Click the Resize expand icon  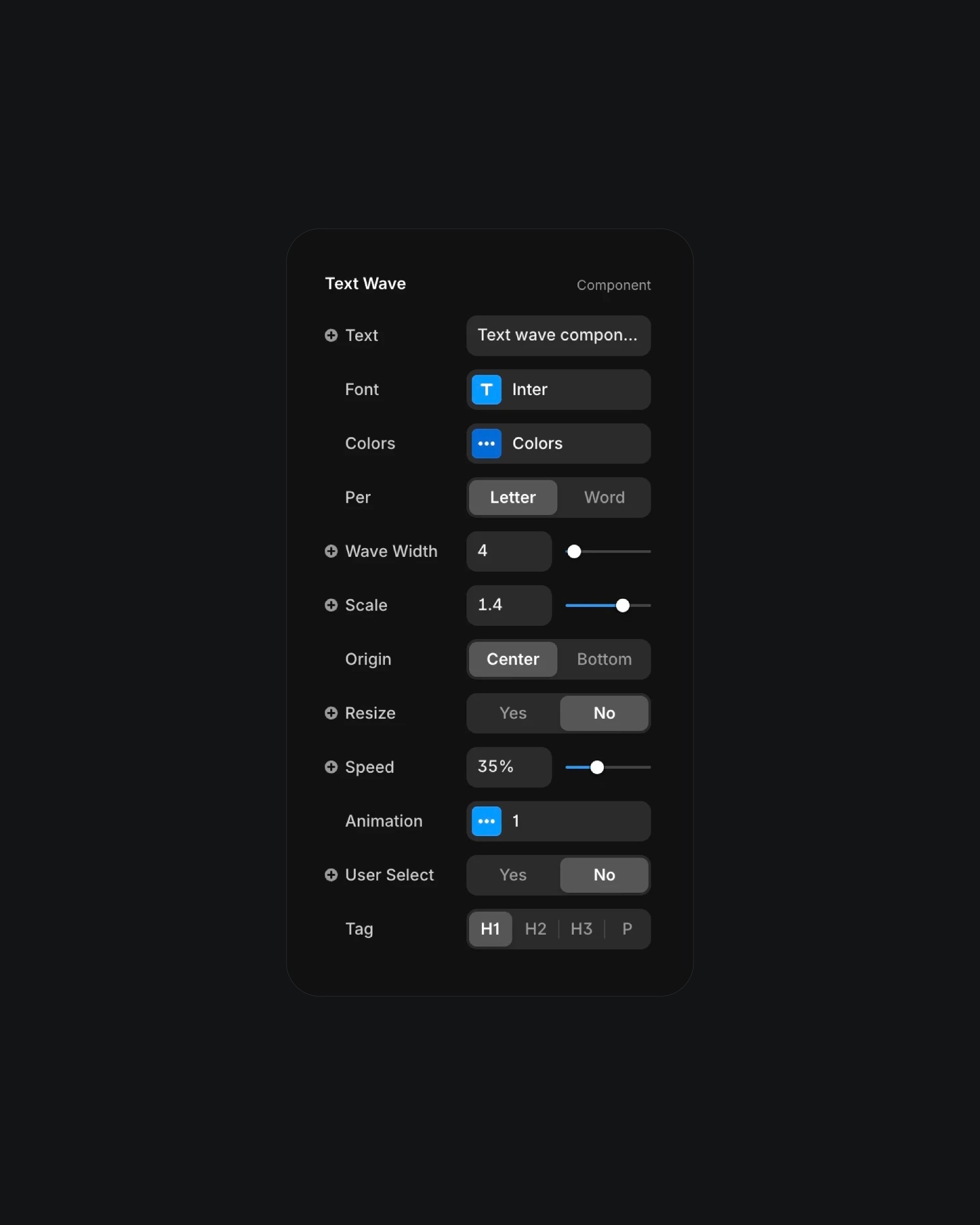(331, 713)
